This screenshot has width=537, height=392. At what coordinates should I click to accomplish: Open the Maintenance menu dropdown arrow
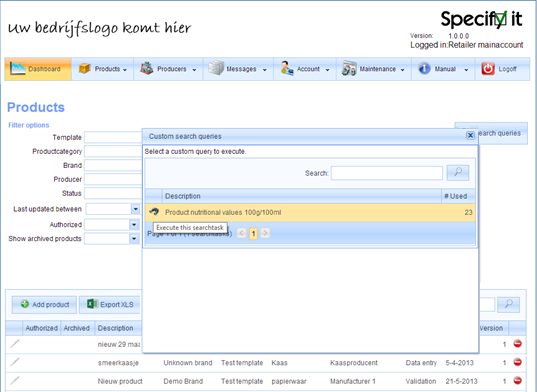[402, 70]
